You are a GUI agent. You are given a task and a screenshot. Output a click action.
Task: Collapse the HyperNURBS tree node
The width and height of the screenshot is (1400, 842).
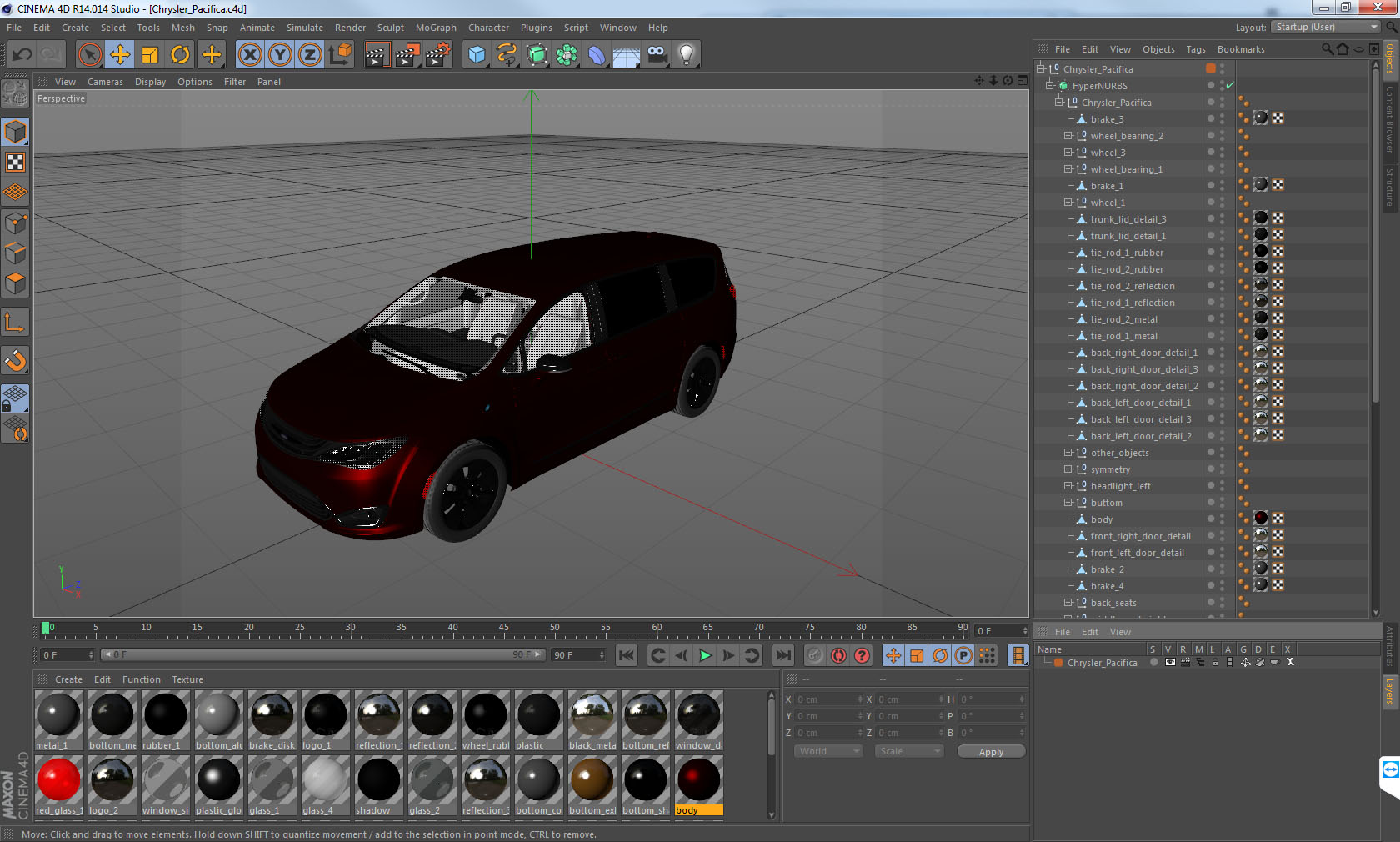(x=1050, y=85)
